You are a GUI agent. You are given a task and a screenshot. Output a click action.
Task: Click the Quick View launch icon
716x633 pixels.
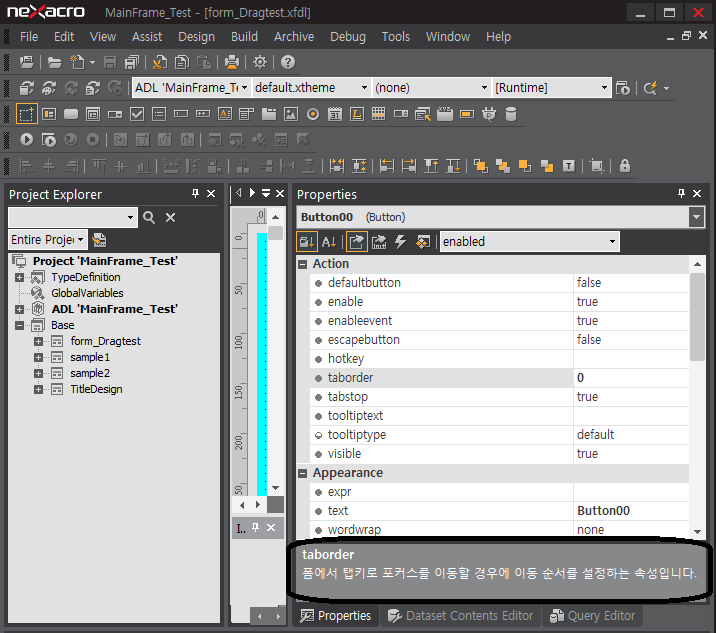[x=48, y=140]
